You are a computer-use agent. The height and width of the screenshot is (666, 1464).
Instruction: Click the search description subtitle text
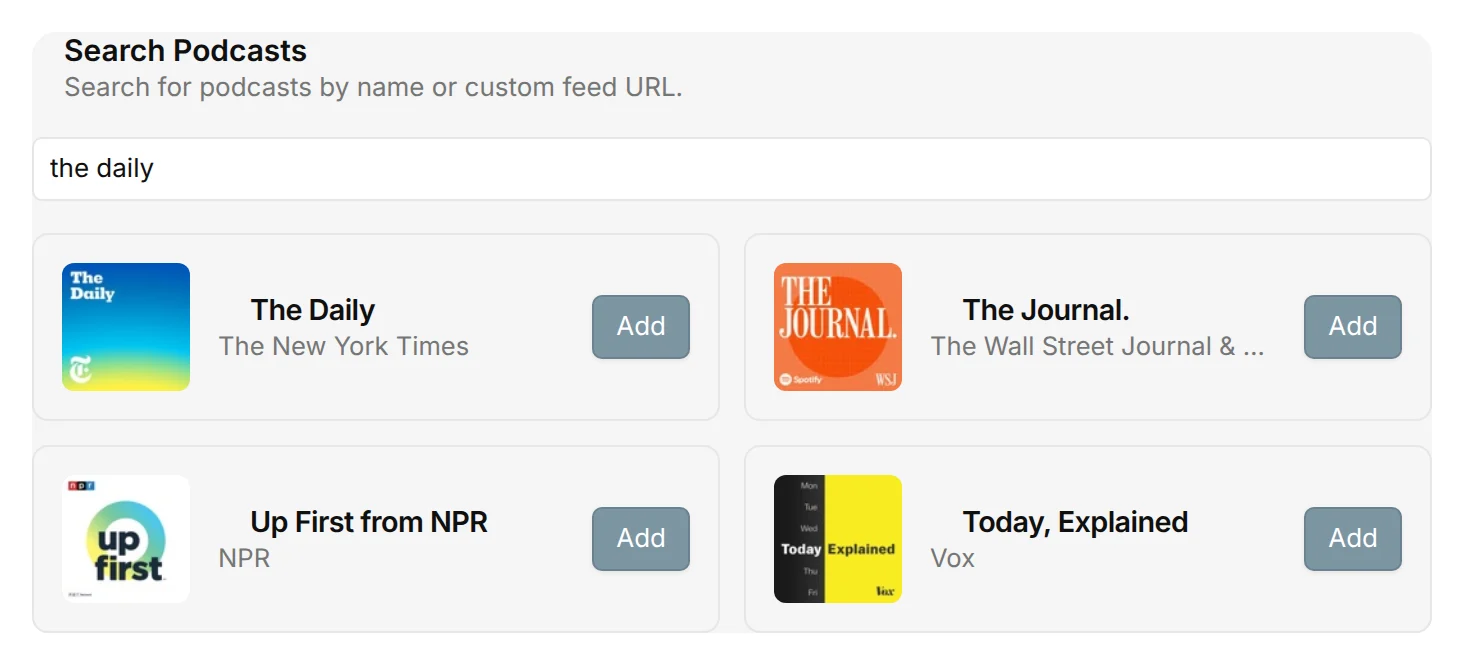tap(373, 87)
